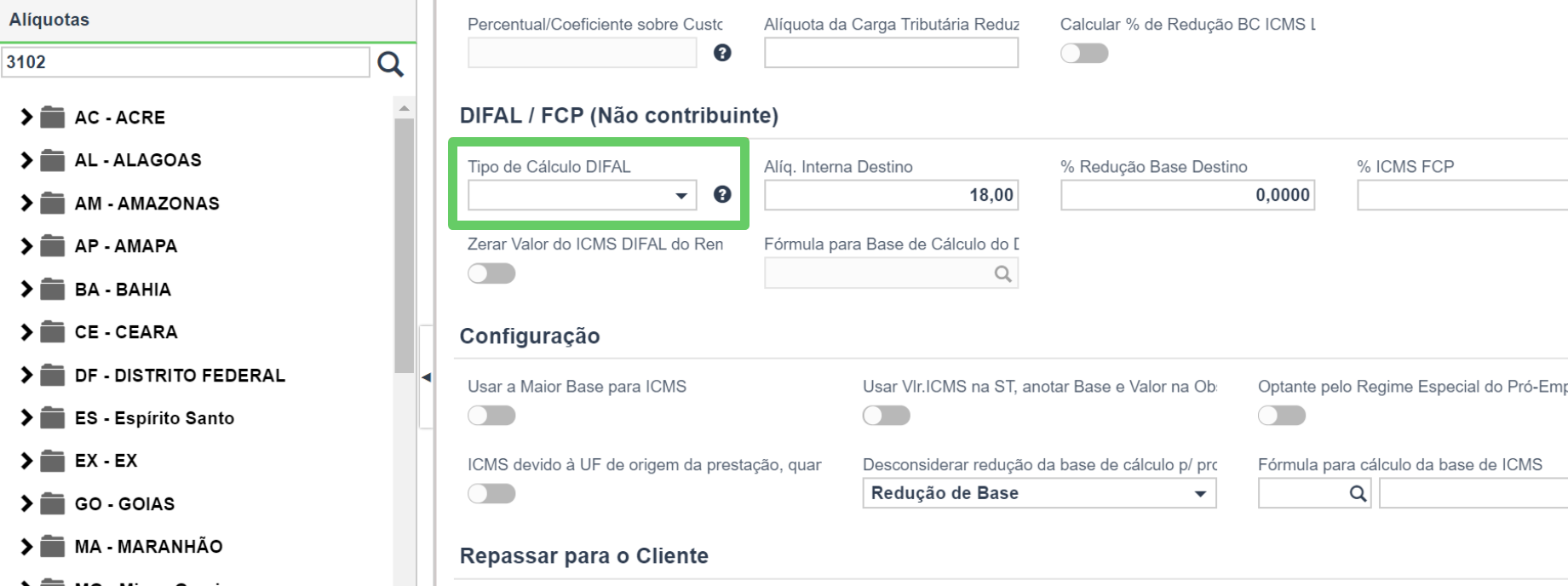The height and width of the screenshot is (586, 1568).
Task: Click help icon beside Percentual/Coeficiente sobre Custo
Action: pos(722,53)
